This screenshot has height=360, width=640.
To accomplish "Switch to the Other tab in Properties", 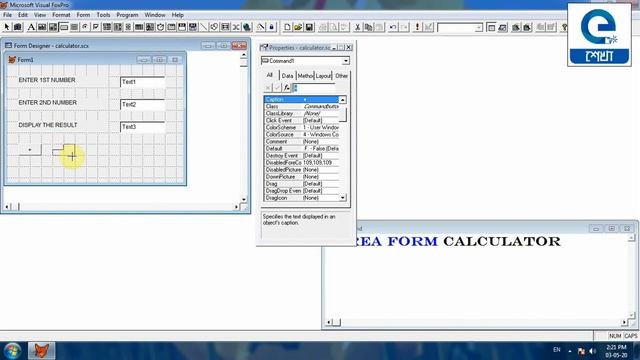I will point(341,76).
